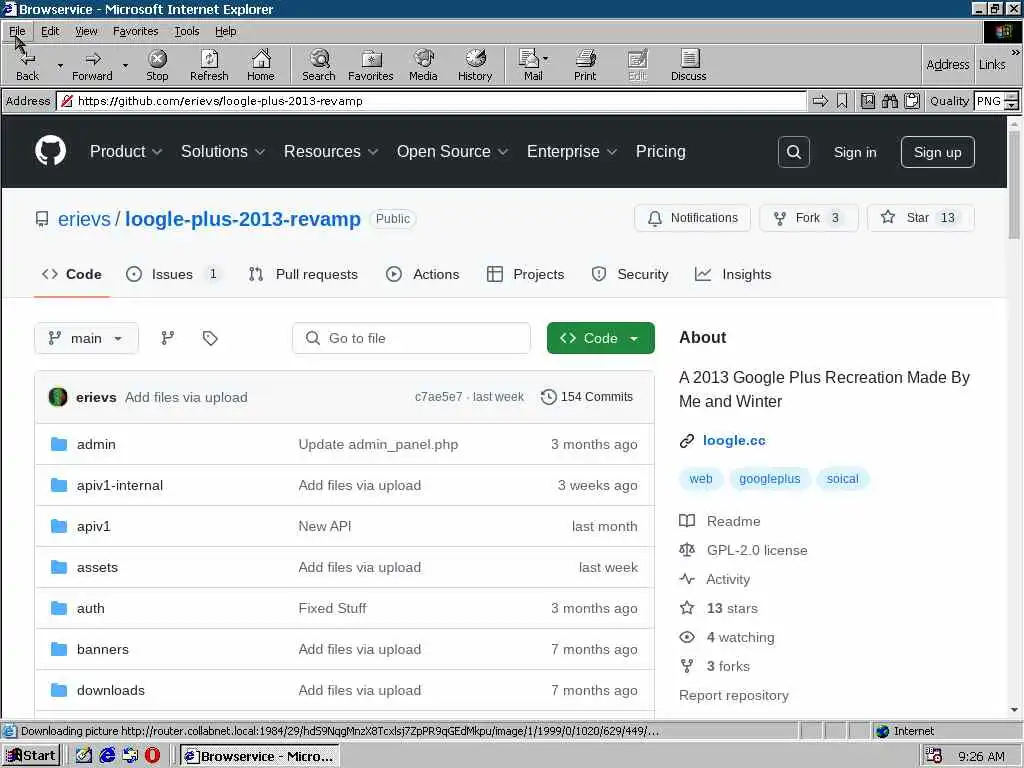This screenshot has height=768, width=1024.
Task: Click in the Go to file field
Action: tap(411, 338)
